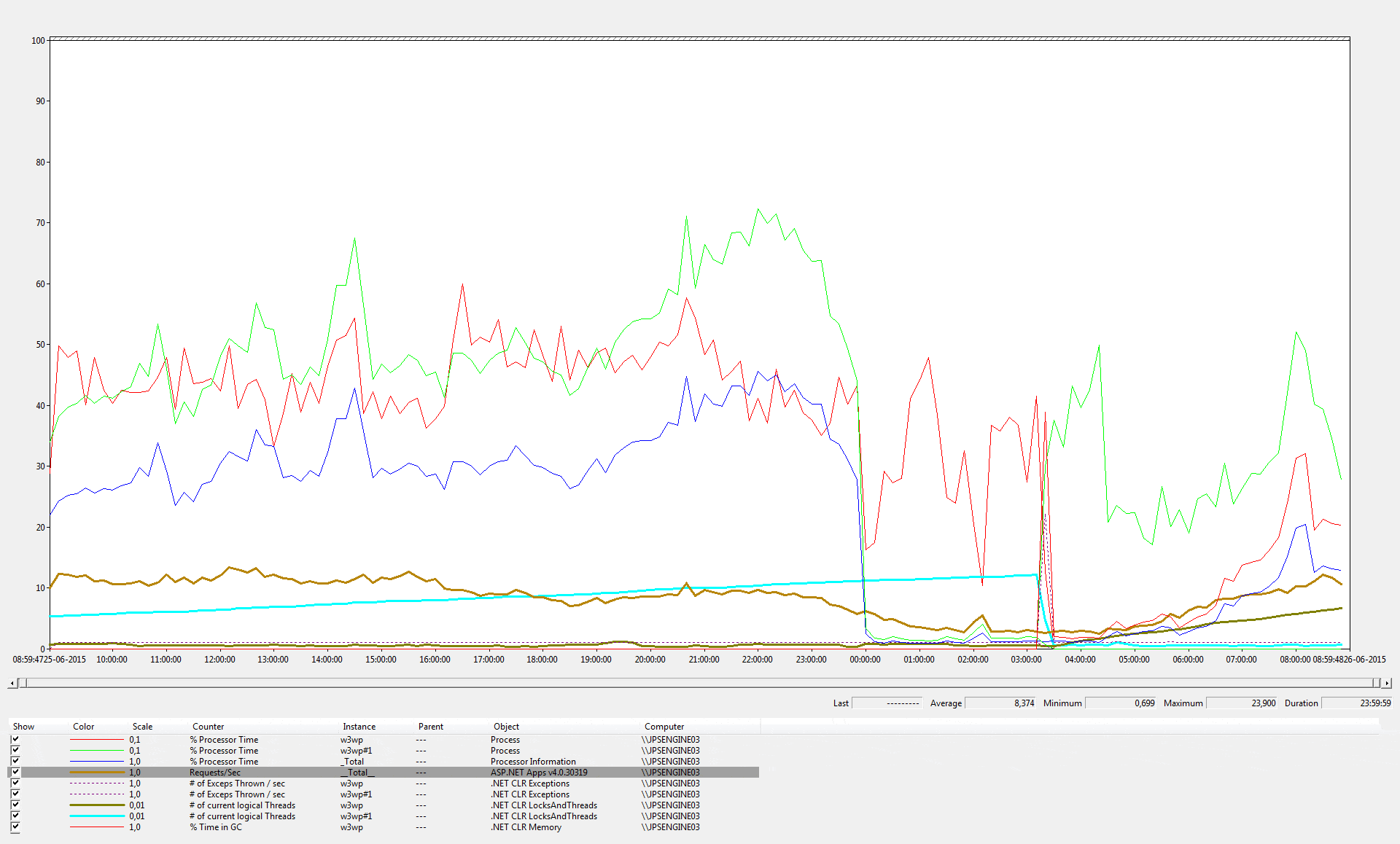The image size is (1400, 844).
Task: Click the black dashed line swatch for Exceps w3wp#1
Action: pos(97,794)
